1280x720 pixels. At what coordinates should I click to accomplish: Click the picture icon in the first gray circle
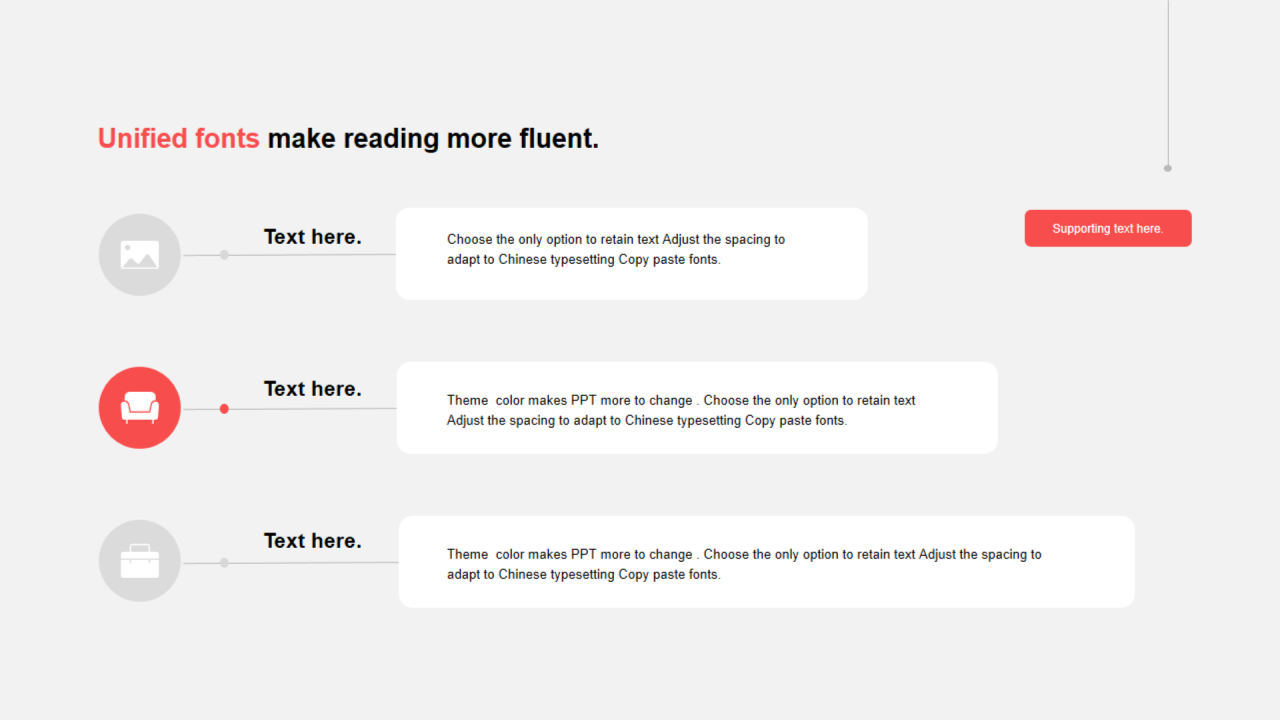[x=140, y=255]
